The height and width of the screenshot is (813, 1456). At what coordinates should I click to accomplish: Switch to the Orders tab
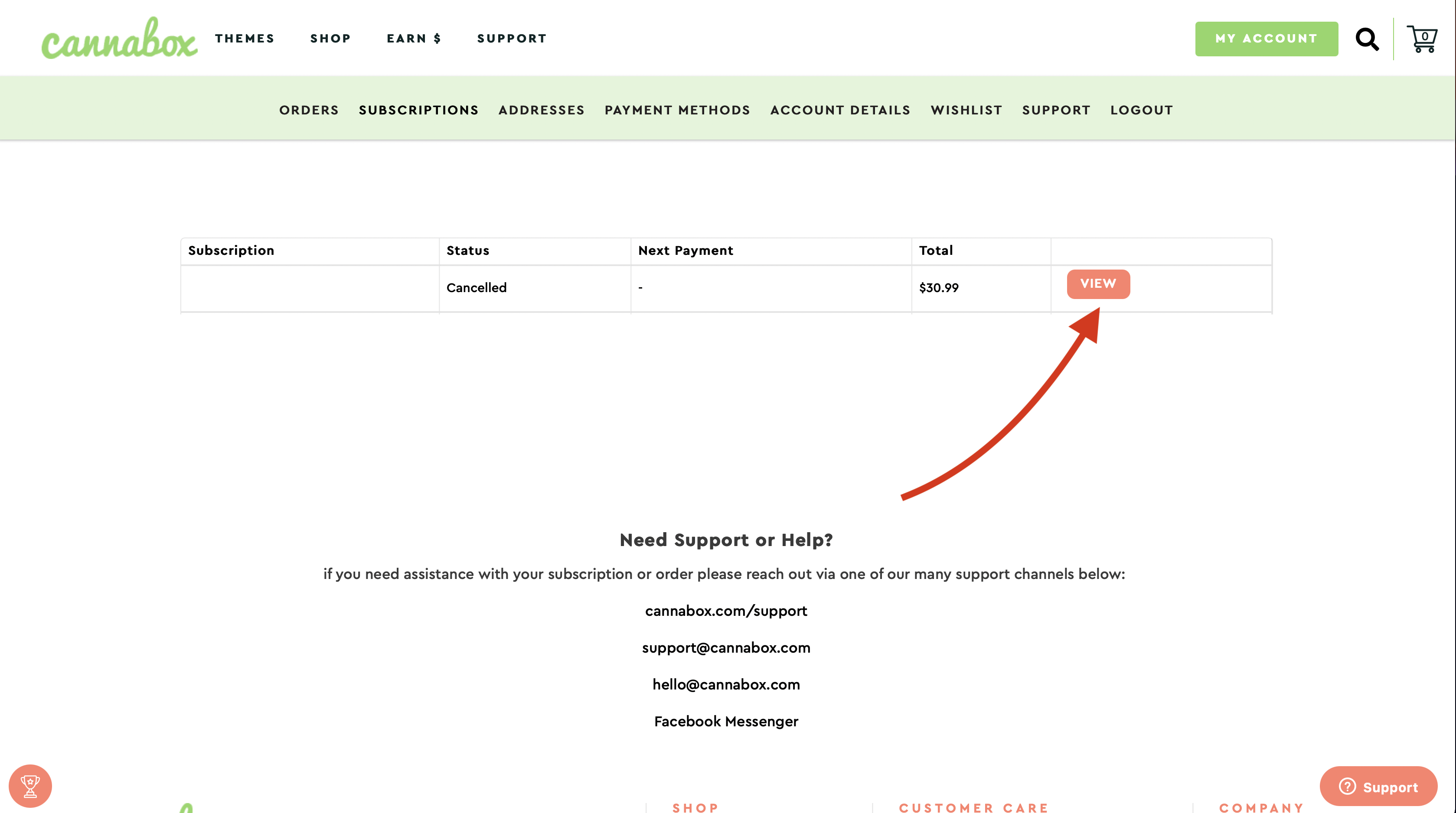pos(309,110)
